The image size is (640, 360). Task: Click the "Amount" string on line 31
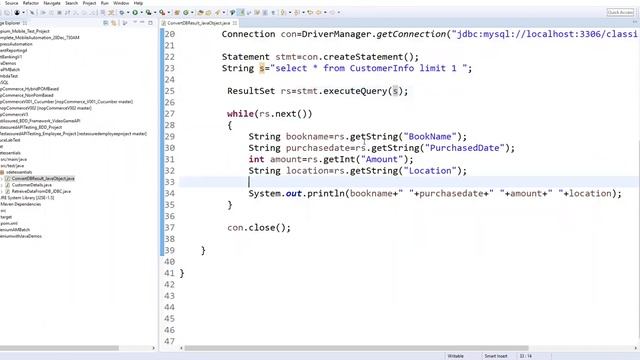[x=382, y=160]
